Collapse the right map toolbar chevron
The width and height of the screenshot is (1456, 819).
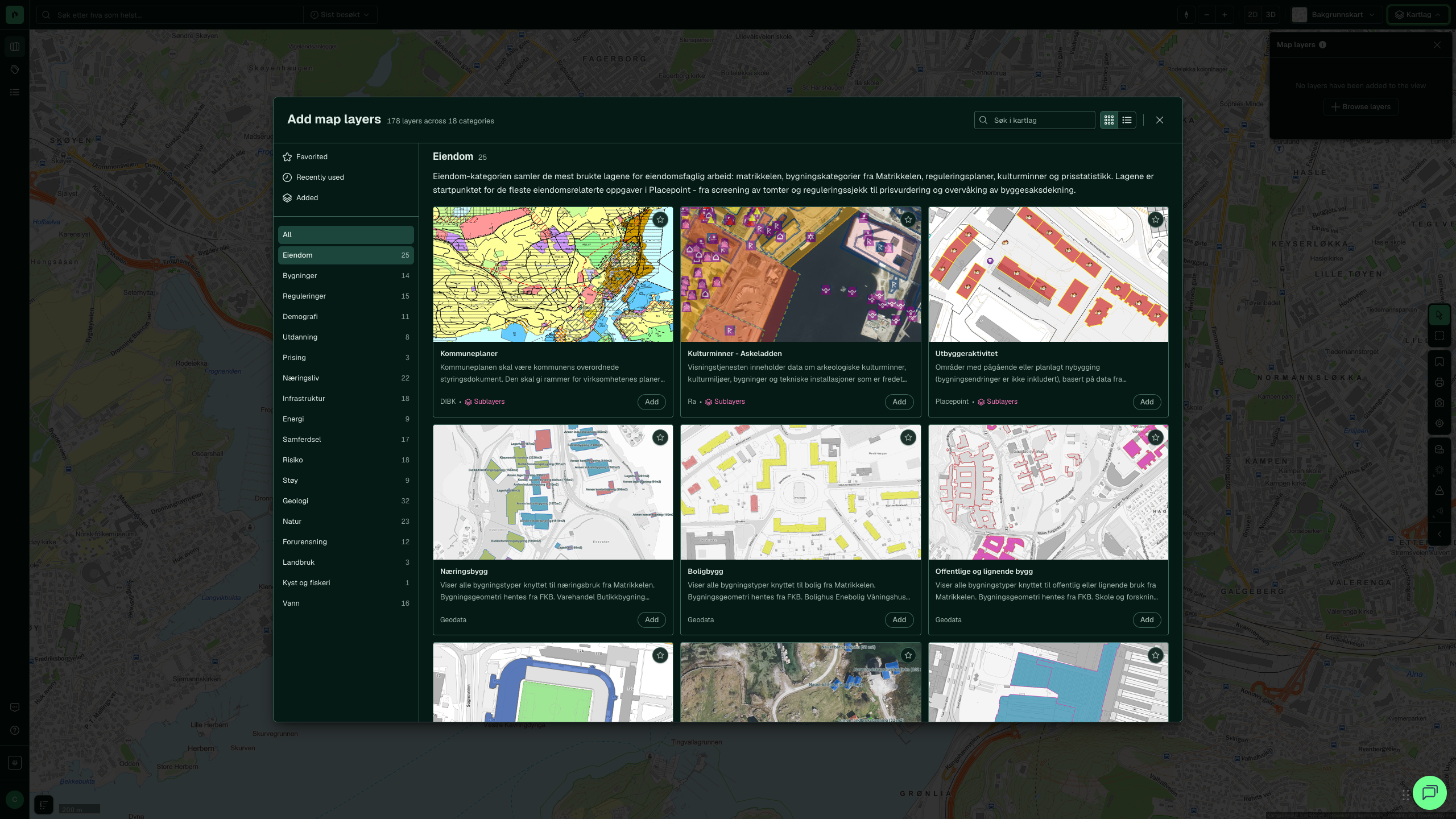(1440, 534)
